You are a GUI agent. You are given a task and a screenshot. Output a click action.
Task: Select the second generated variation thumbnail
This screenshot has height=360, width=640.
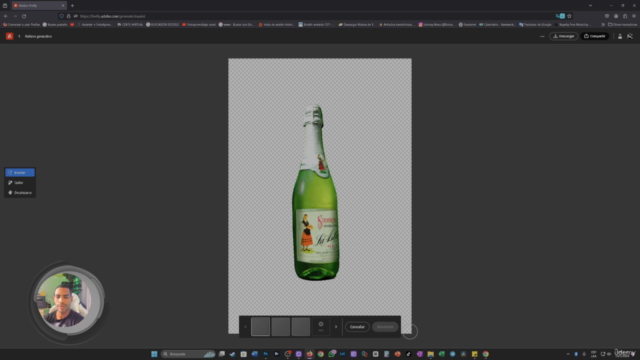(281, 327)
